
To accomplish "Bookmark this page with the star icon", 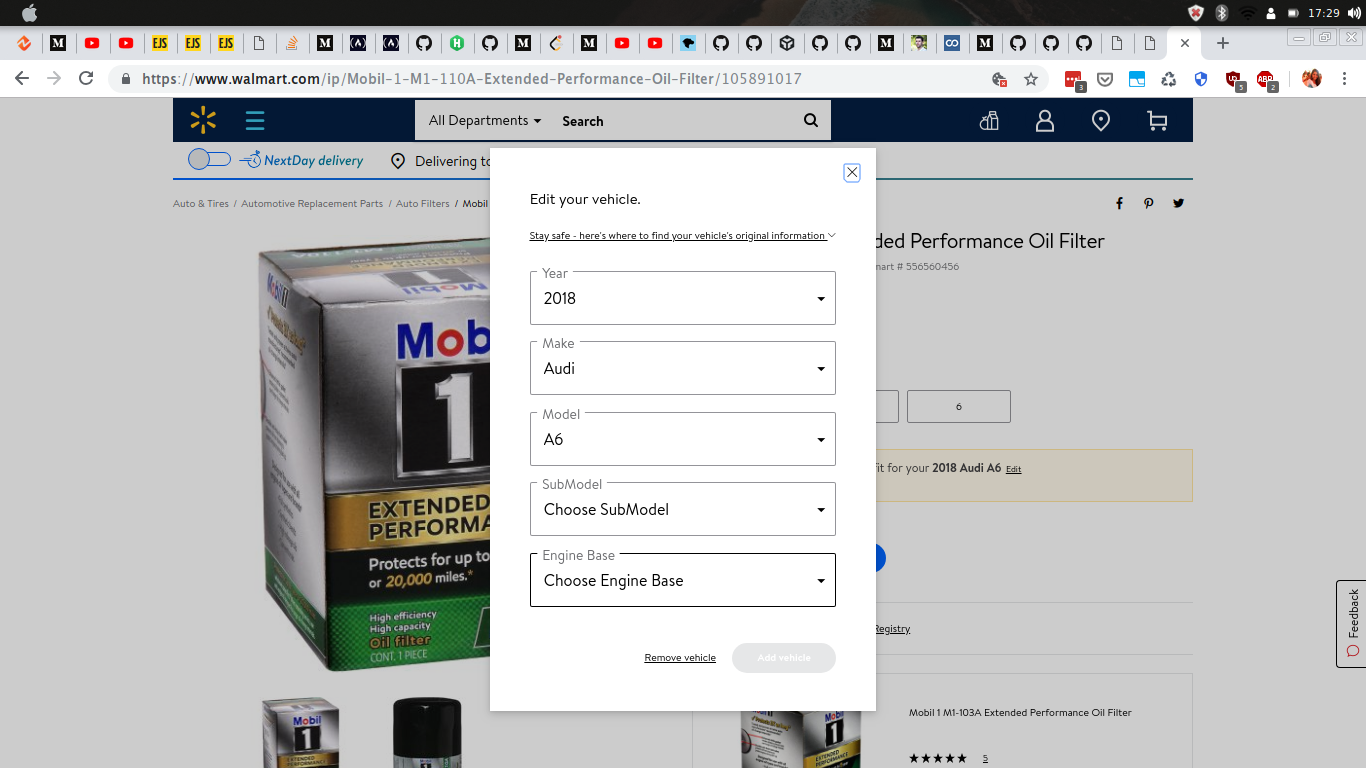I will 1031,79.
